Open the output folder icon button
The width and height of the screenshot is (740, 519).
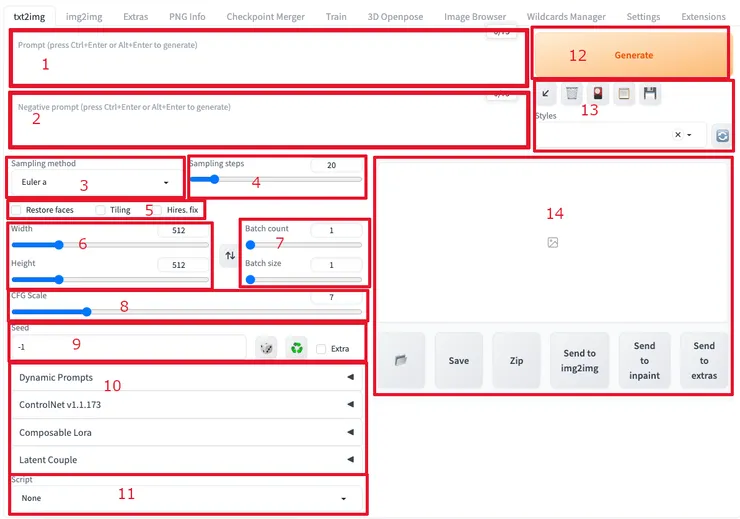(x=401, y=360)
